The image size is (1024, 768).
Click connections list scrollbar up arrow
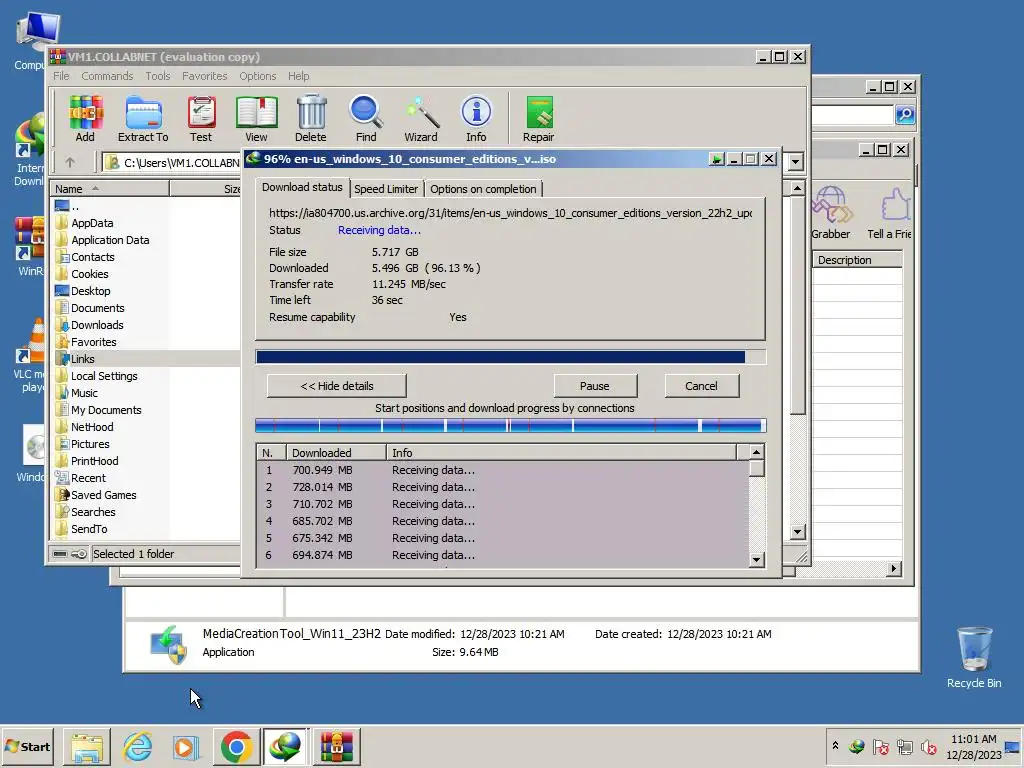point(756,452)
